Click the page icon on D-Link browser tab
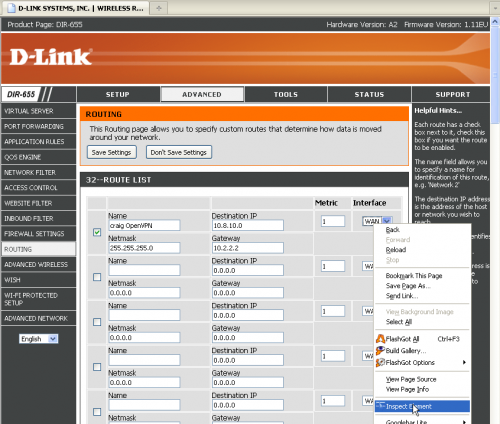 [x=11, y=8]
